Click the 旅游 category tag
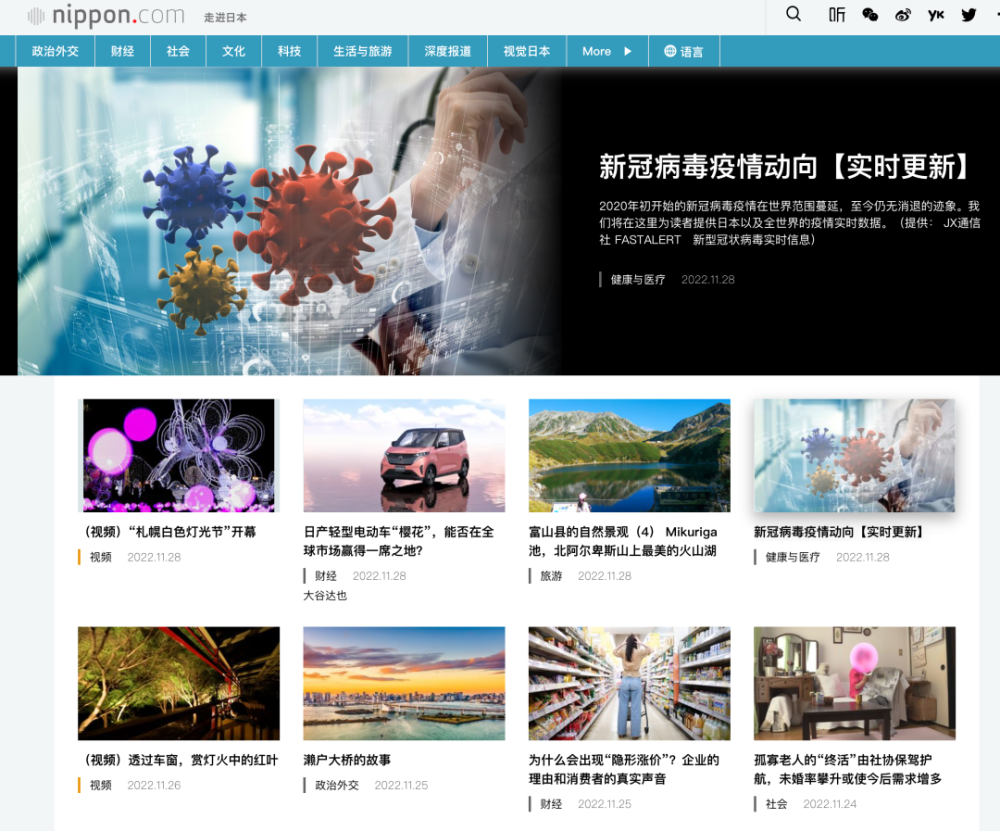 coord(551,576)
